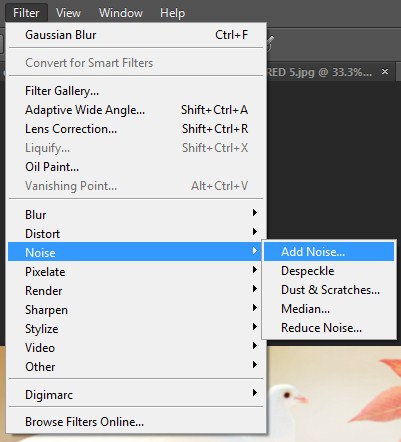
Task: Expand the Stylize submenu
Action: pyautogui.click(x=136, y=328)
